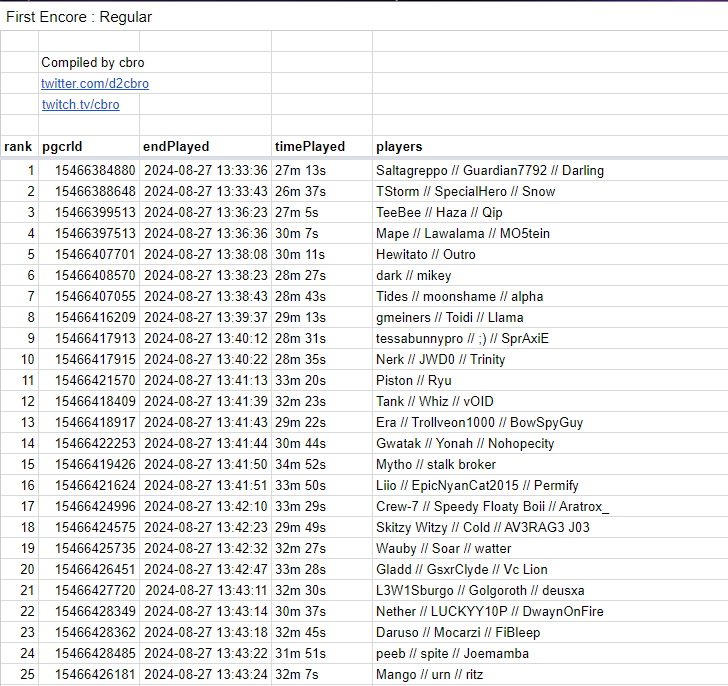Open the twitch.tv/cbro link
This screenshot has width=728, height=686.
[81, 104]
